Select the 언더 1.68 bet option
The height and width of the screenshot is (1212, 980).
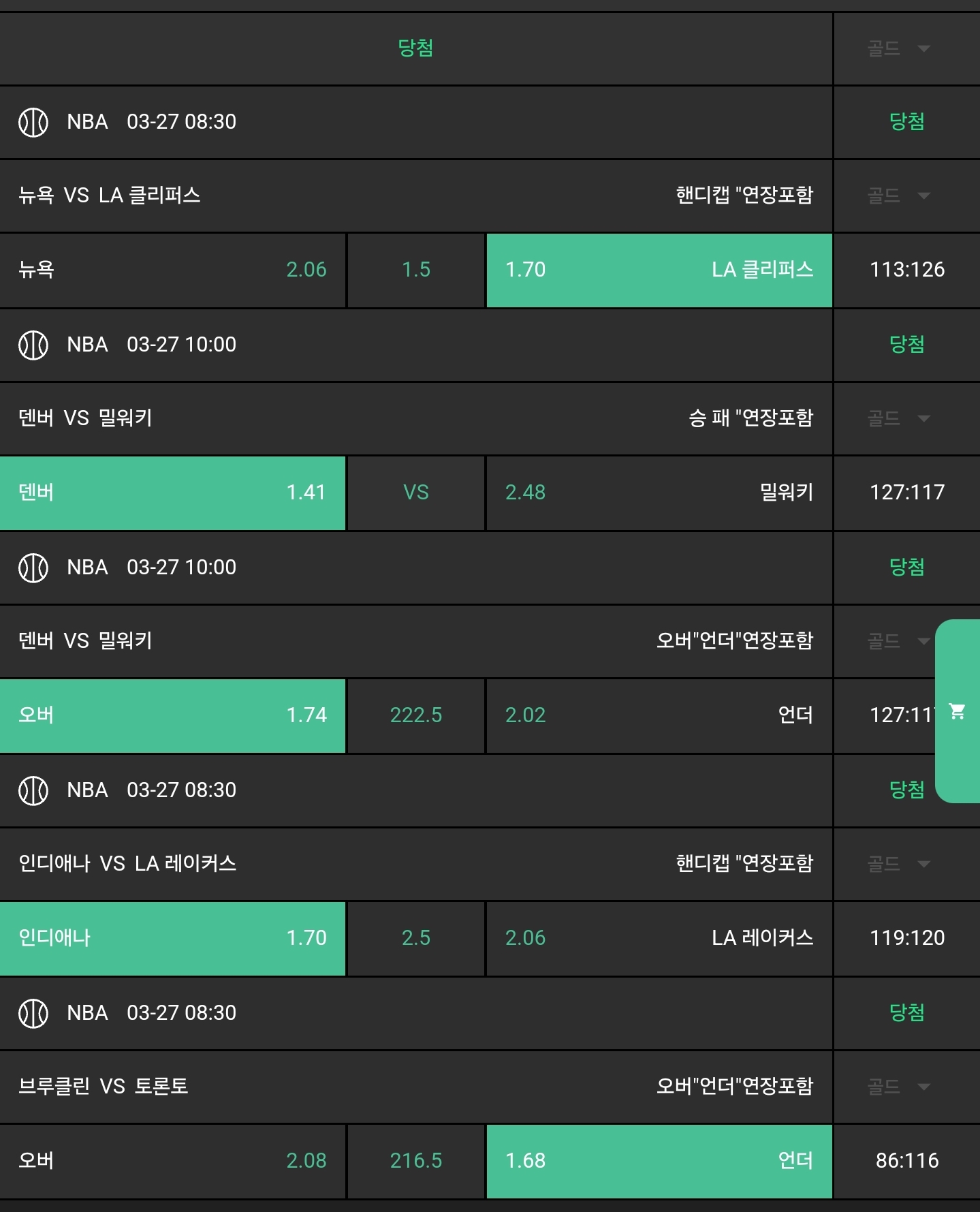659,1161
